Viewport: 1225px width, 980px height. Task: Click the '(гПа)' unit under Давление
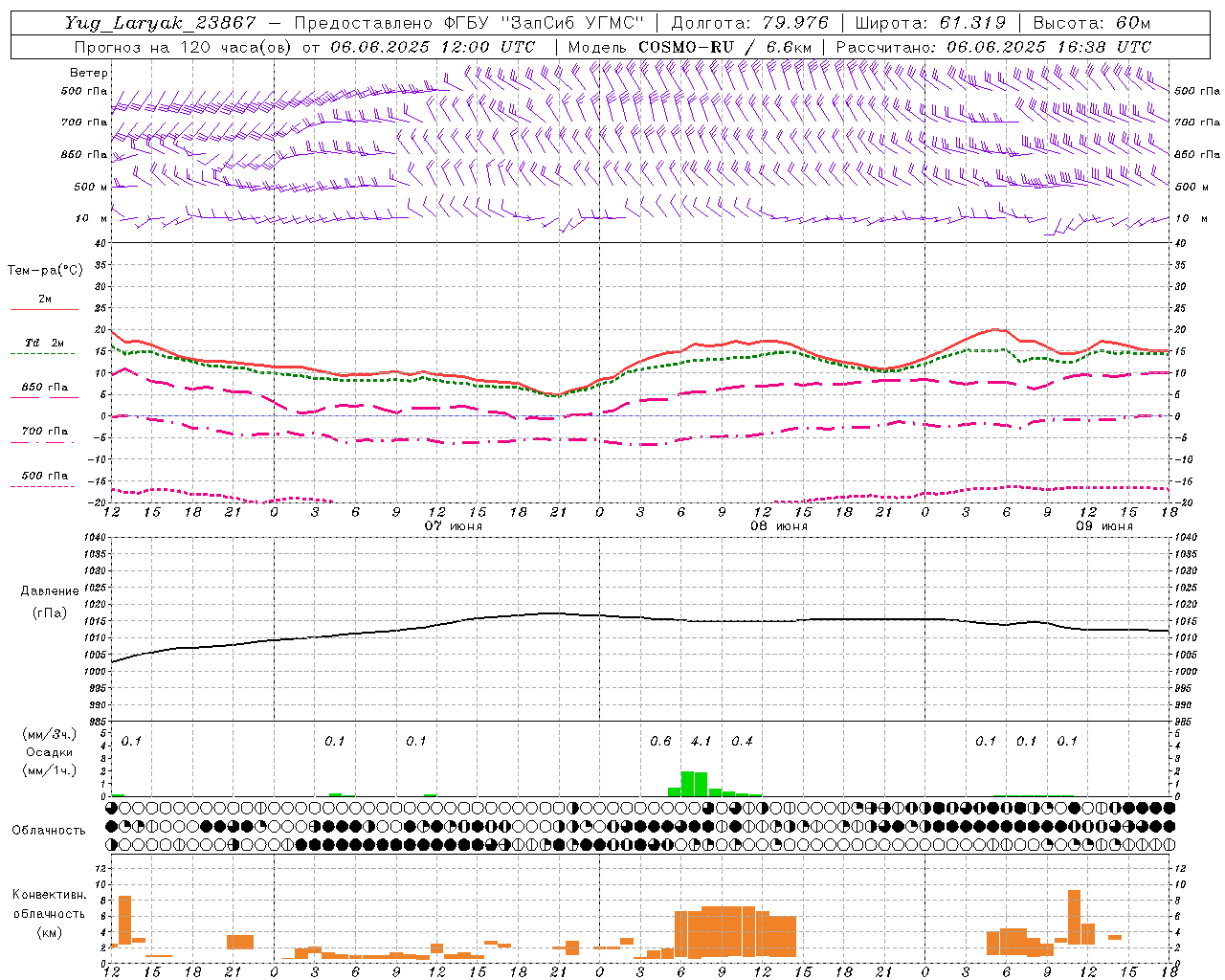tap(49, 613)
